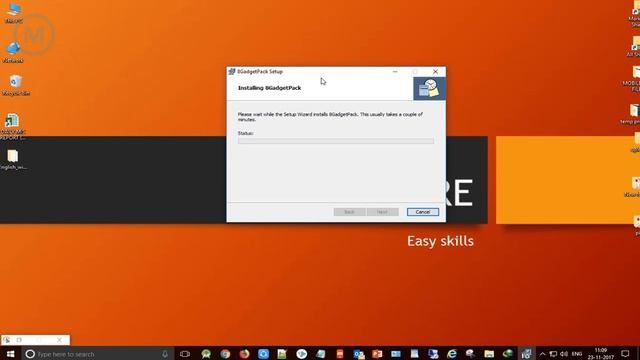This screenshot has width=640, height=360.
Task: Open the Windows Start menu
Action: click(10, 354)
